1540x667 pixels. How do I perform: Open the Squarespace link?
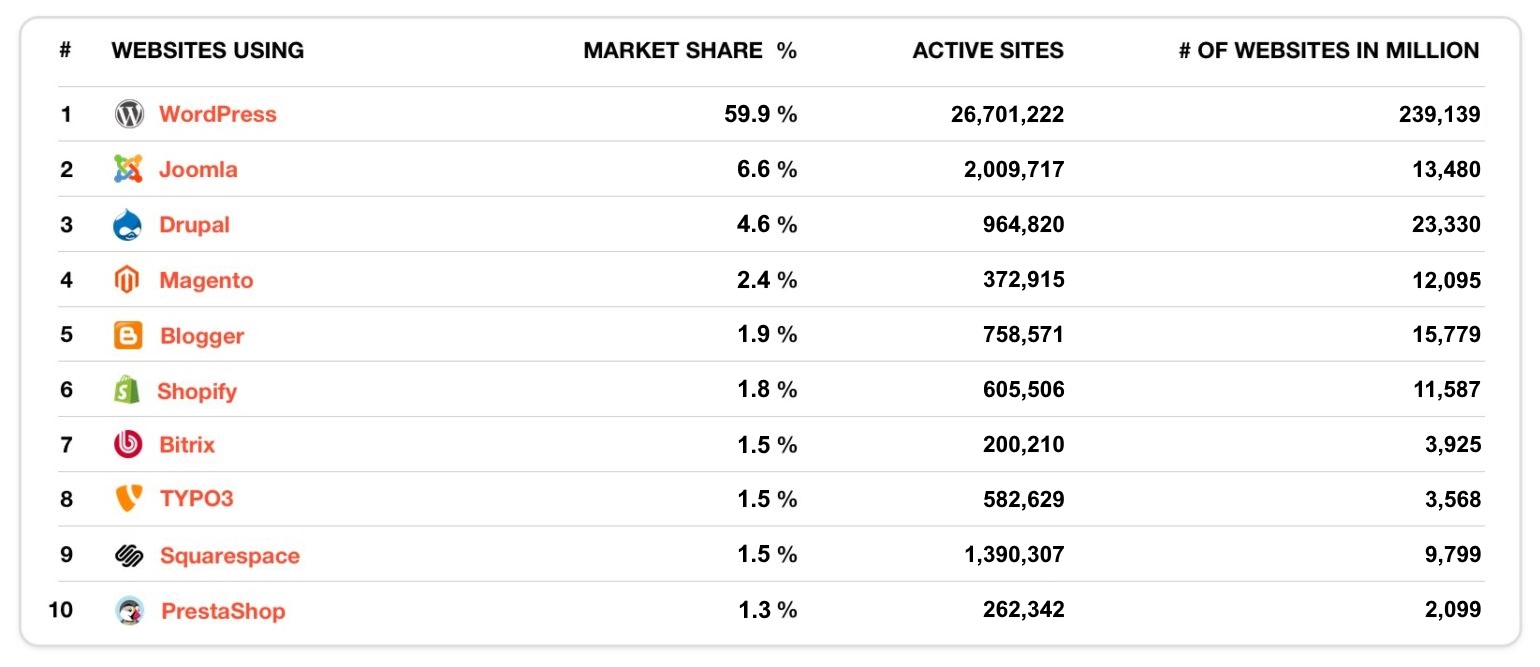[229, 555]
